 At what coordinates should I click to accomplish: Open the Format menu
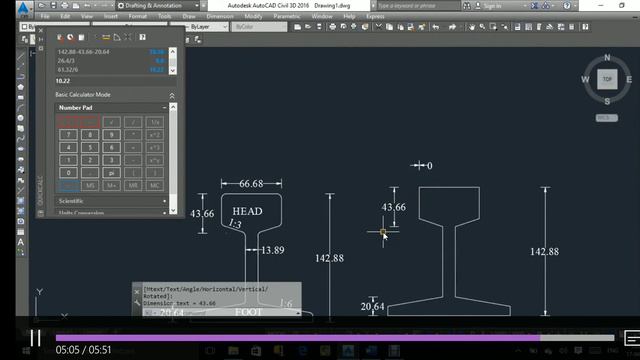point(138,16)
